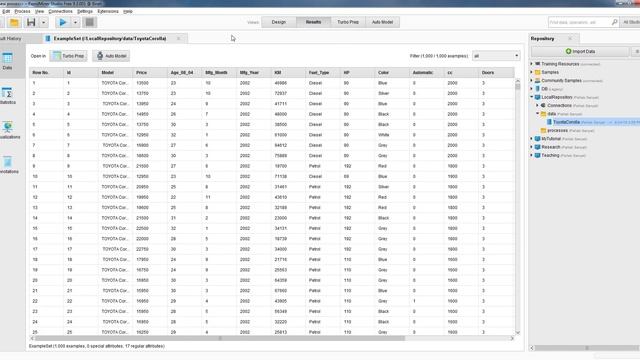Show the Visualizations view in sidebar
Image resolution: width=640 pixels, height=360 pixels.
click(x=9, y=131)
